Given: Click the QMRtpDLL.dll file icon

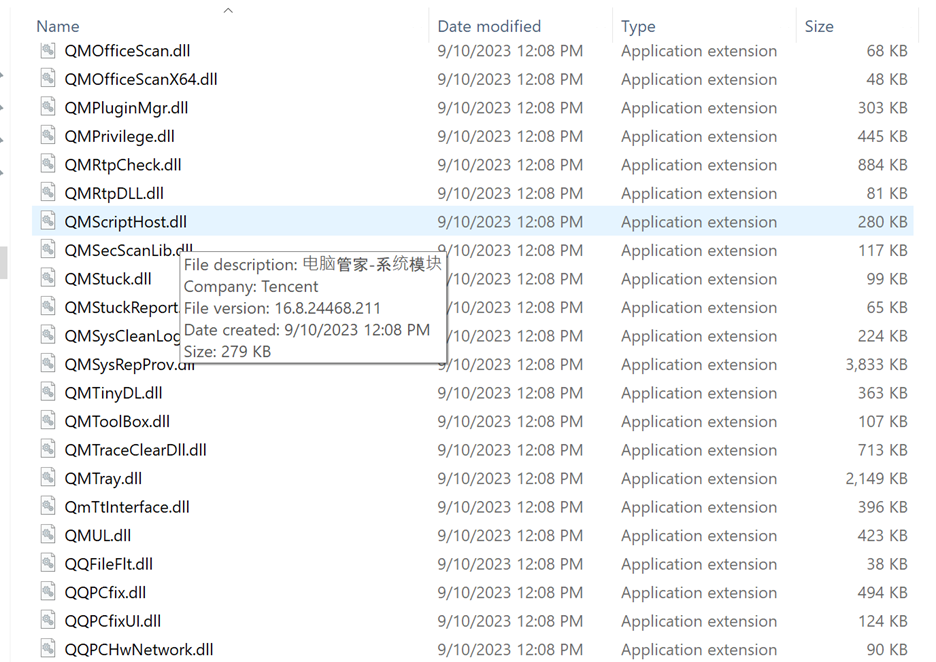Looking at the screenshot, I should tap(48, 192).
